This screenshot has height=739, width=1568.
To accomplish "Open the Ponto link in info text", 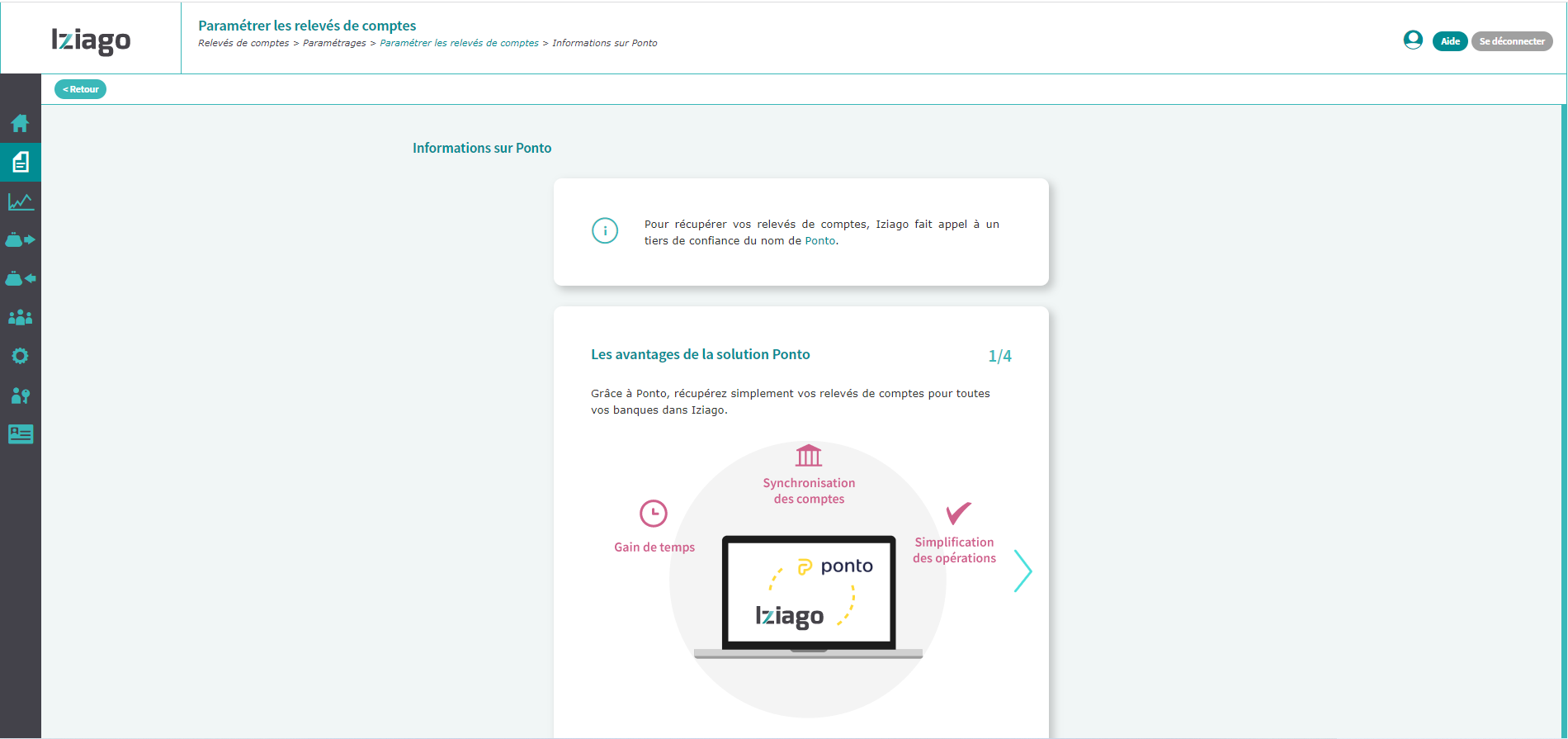I will click(x=820, y=241).
